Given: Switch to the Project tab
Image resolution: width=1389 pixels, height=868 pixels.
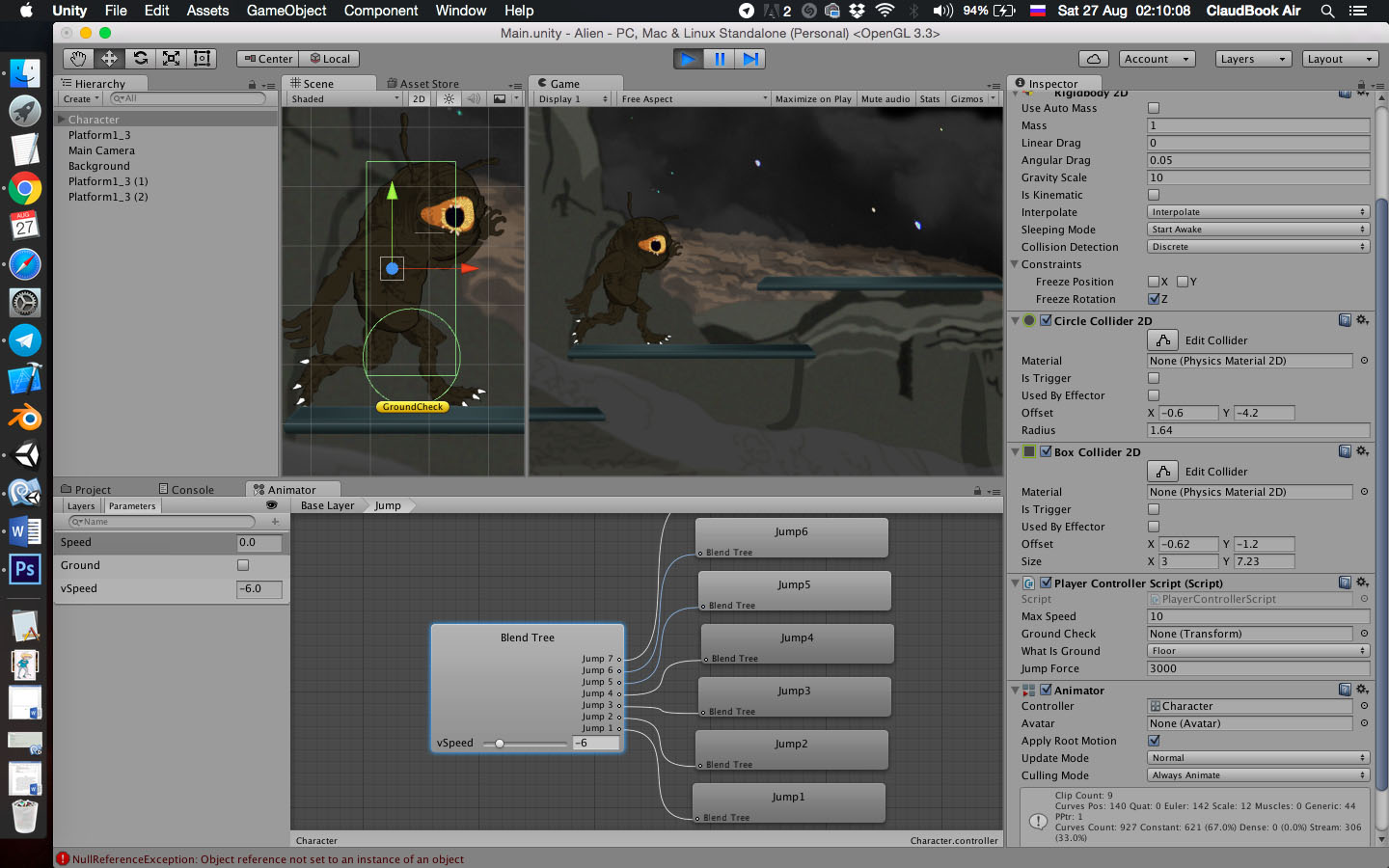Looking at the screenshot, I should (86, 490).
